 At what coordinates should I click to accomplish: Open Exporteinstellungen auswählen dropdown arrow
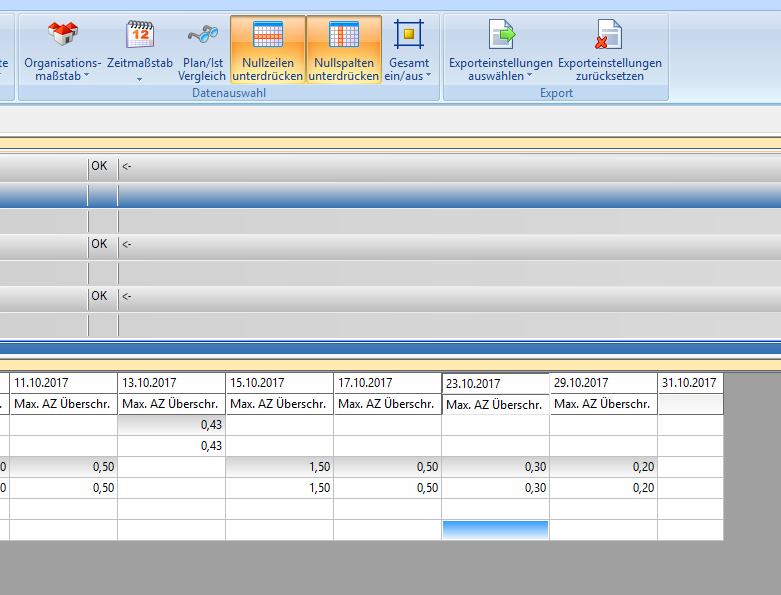[x=529, y=76]
